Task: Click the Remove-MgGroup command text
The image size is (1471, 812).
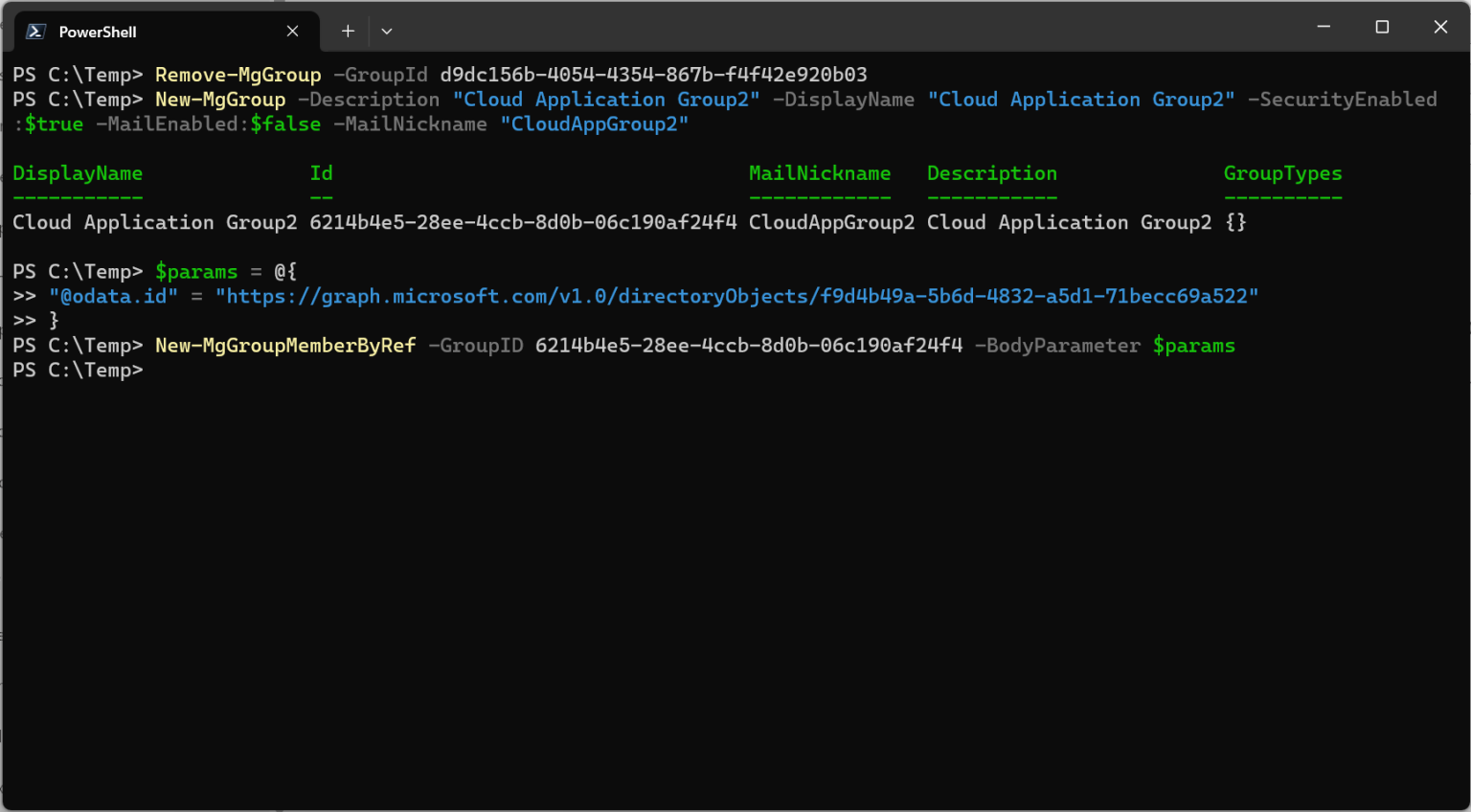Action: (x=238, y=75)
